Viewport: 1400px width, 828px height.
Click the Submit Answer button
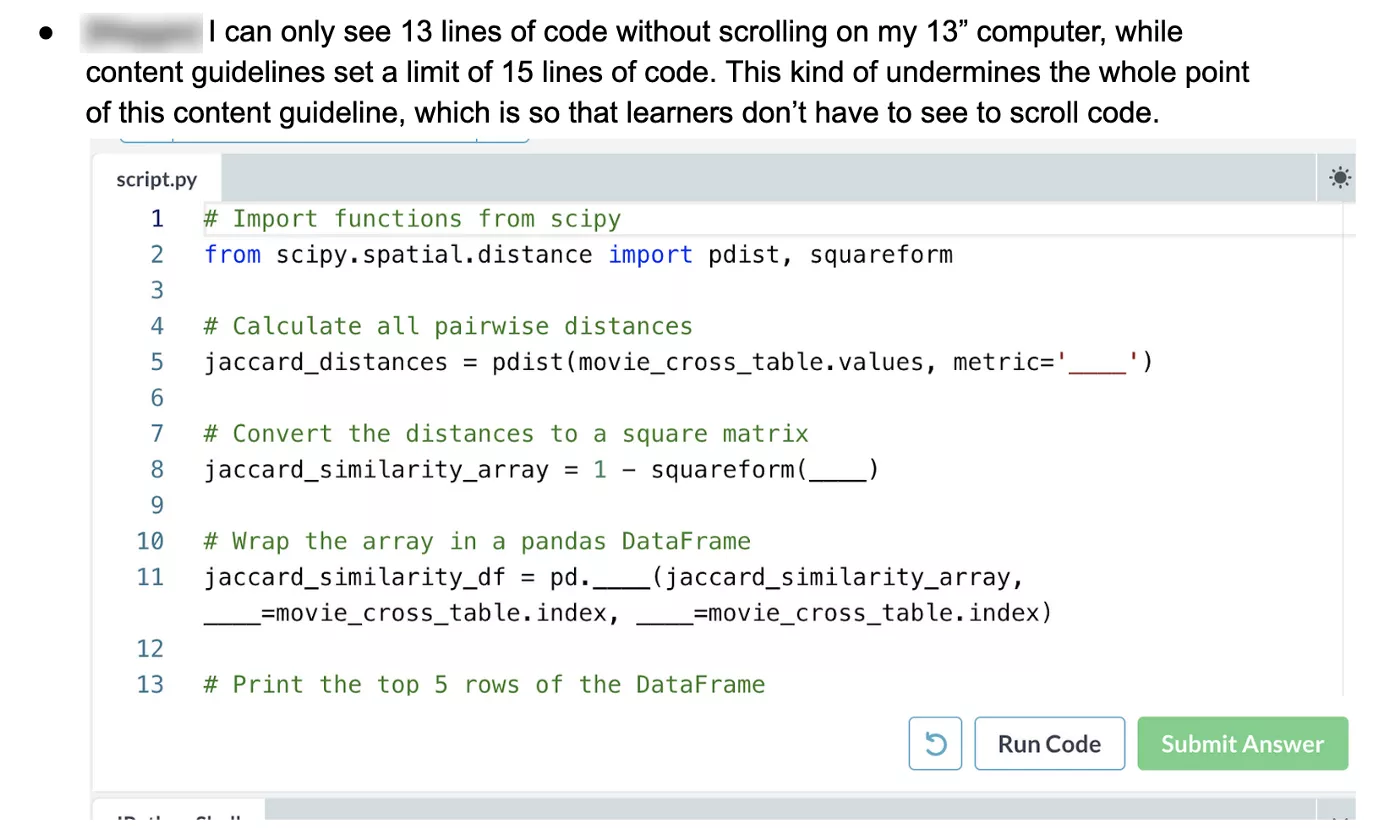pos(1242,744)
